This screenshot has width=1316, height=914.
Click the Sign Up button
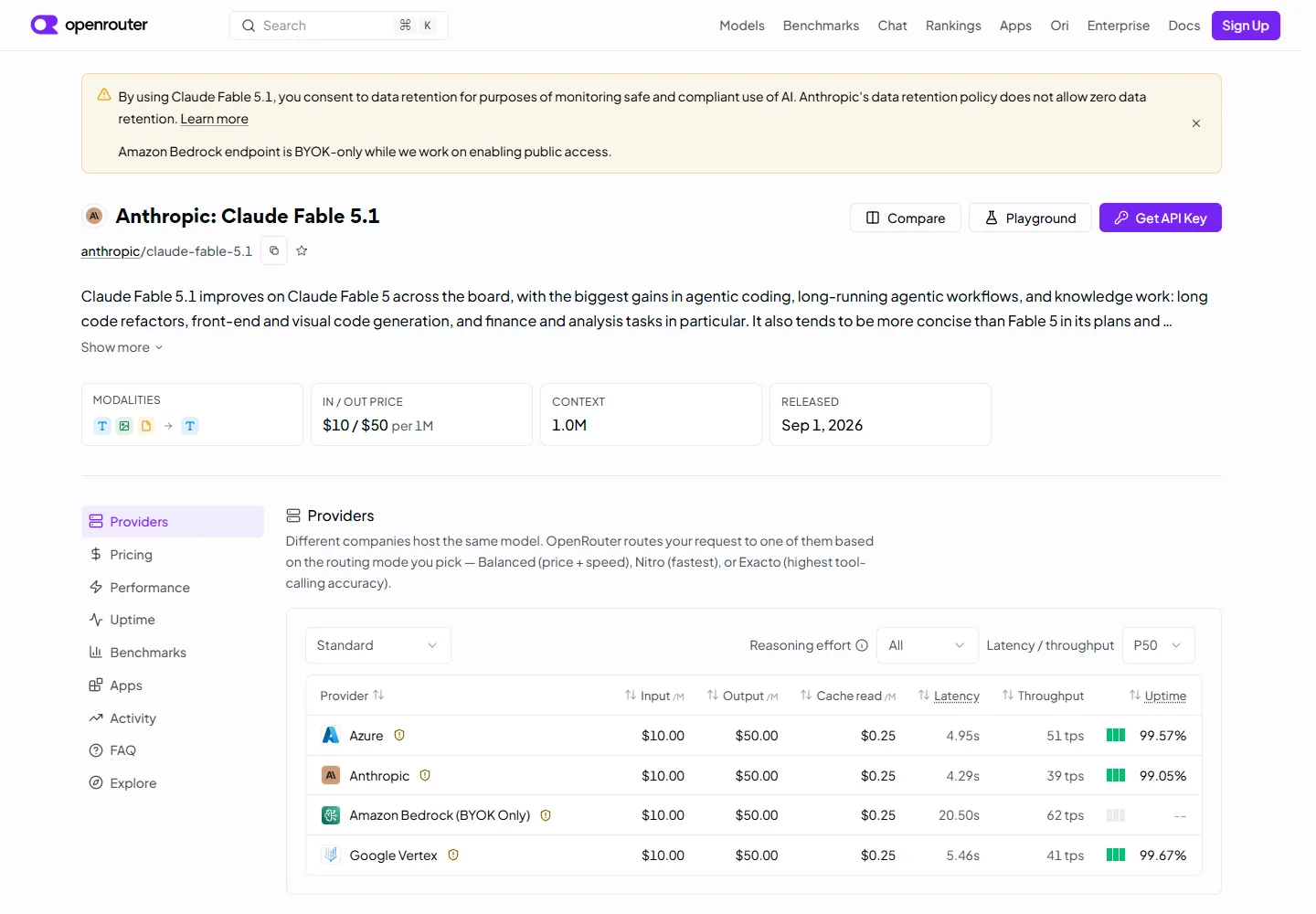[x=1246, y=26]
